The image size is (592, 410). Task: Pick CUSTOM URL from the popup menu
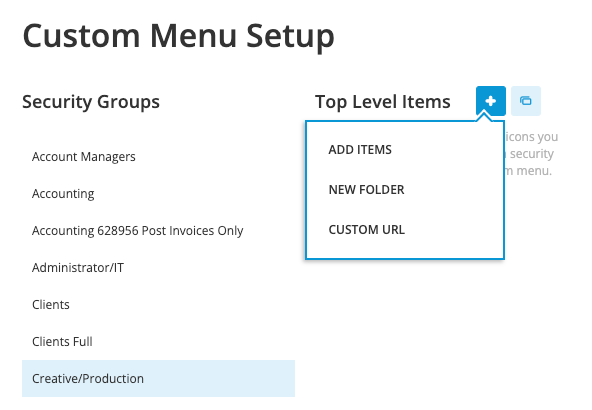tap(367, 230)
